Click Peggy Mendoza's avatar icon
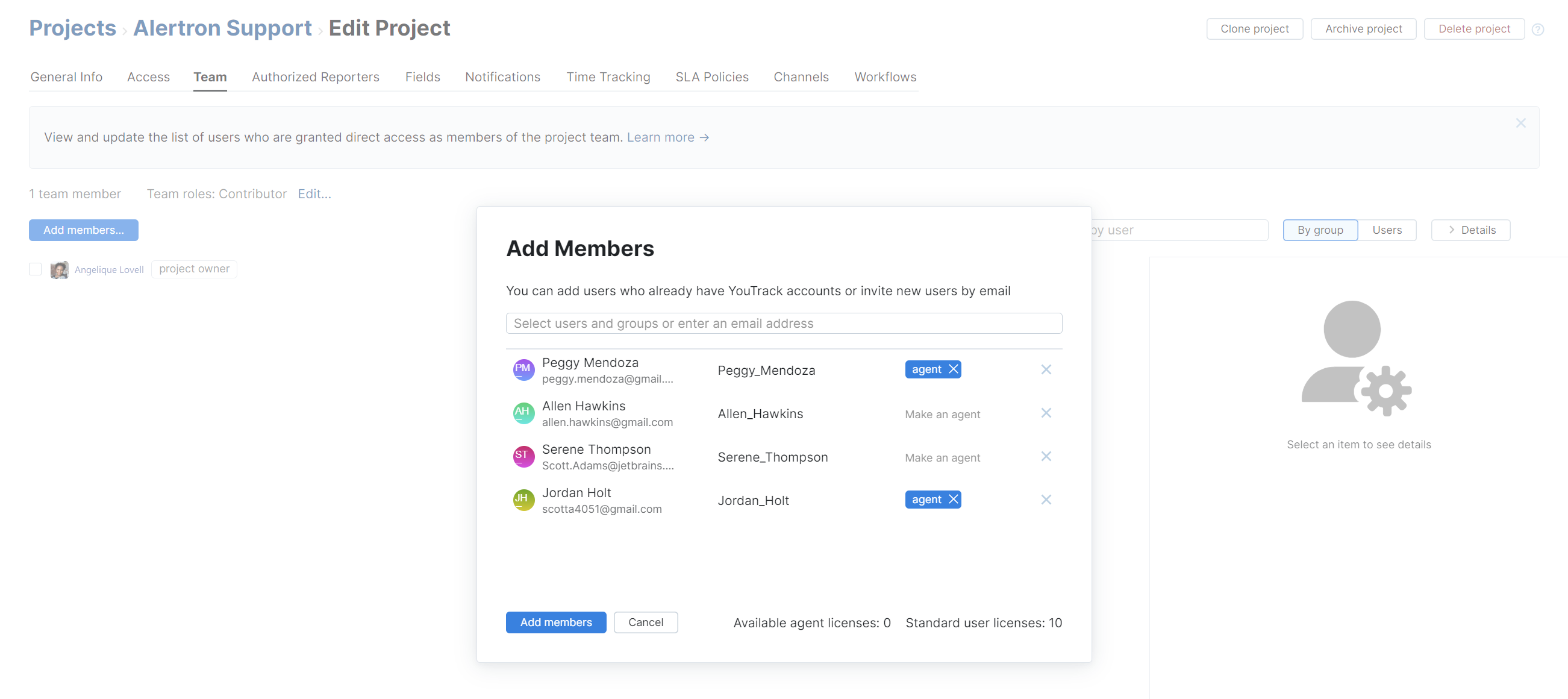Screen dimensions: 1568x699 coord(523,369)
